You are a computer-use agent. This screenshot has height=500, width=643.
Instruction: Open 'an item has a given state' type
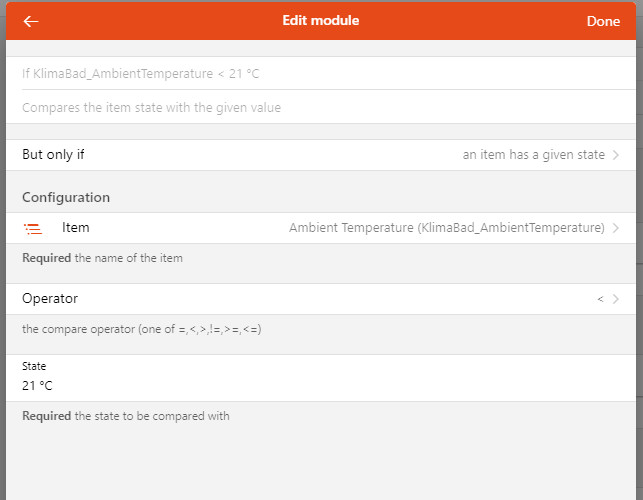pyautogui.click(x=534, y=155)
